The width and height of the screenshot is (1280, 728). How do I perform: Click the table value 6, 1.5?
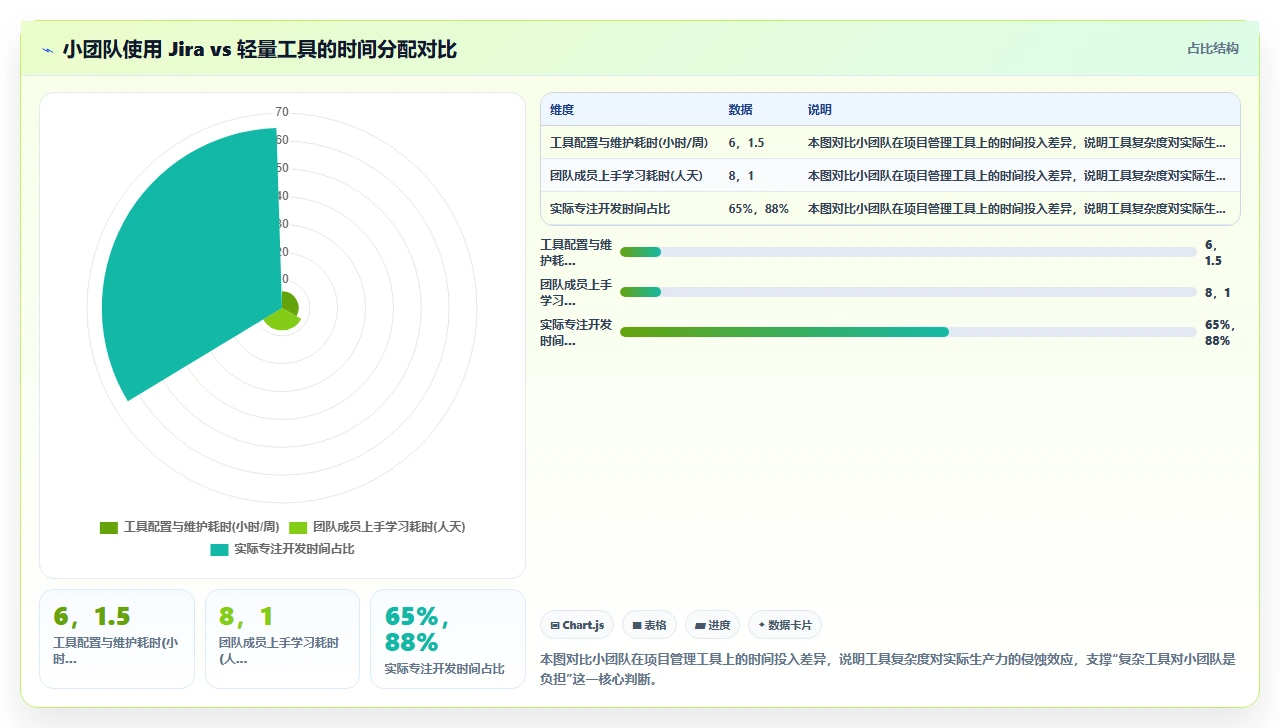[x=747, y=143]
